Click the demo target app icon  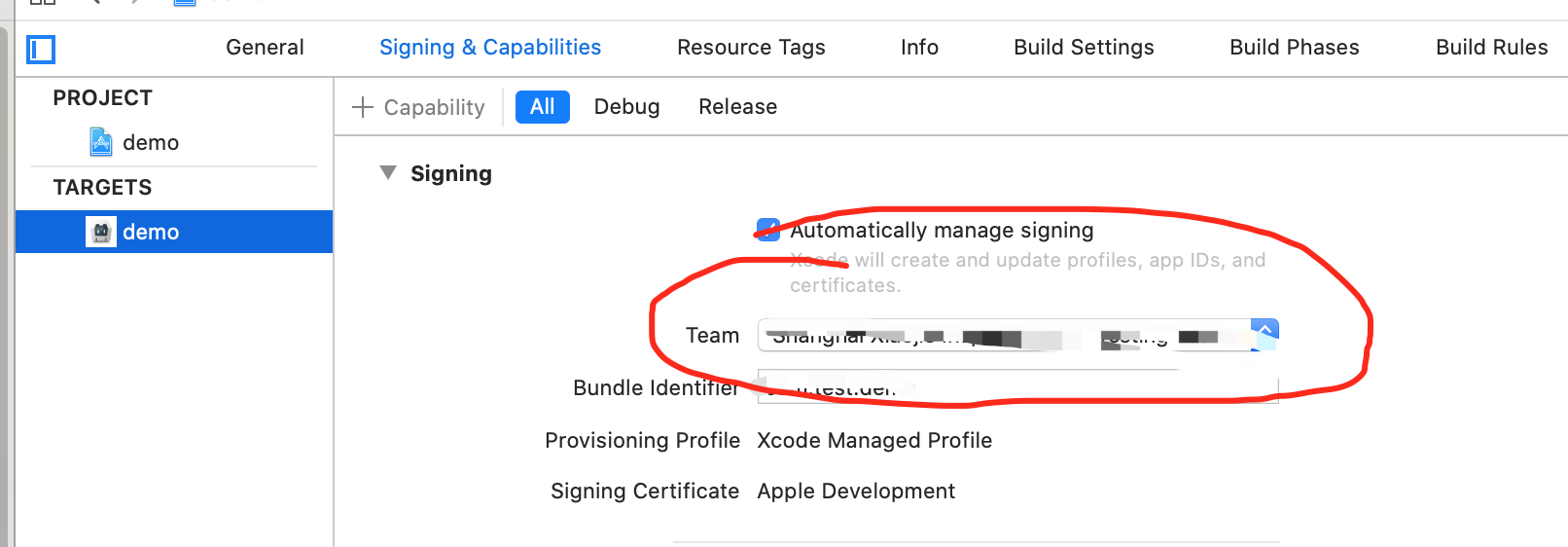click(101, 232)
